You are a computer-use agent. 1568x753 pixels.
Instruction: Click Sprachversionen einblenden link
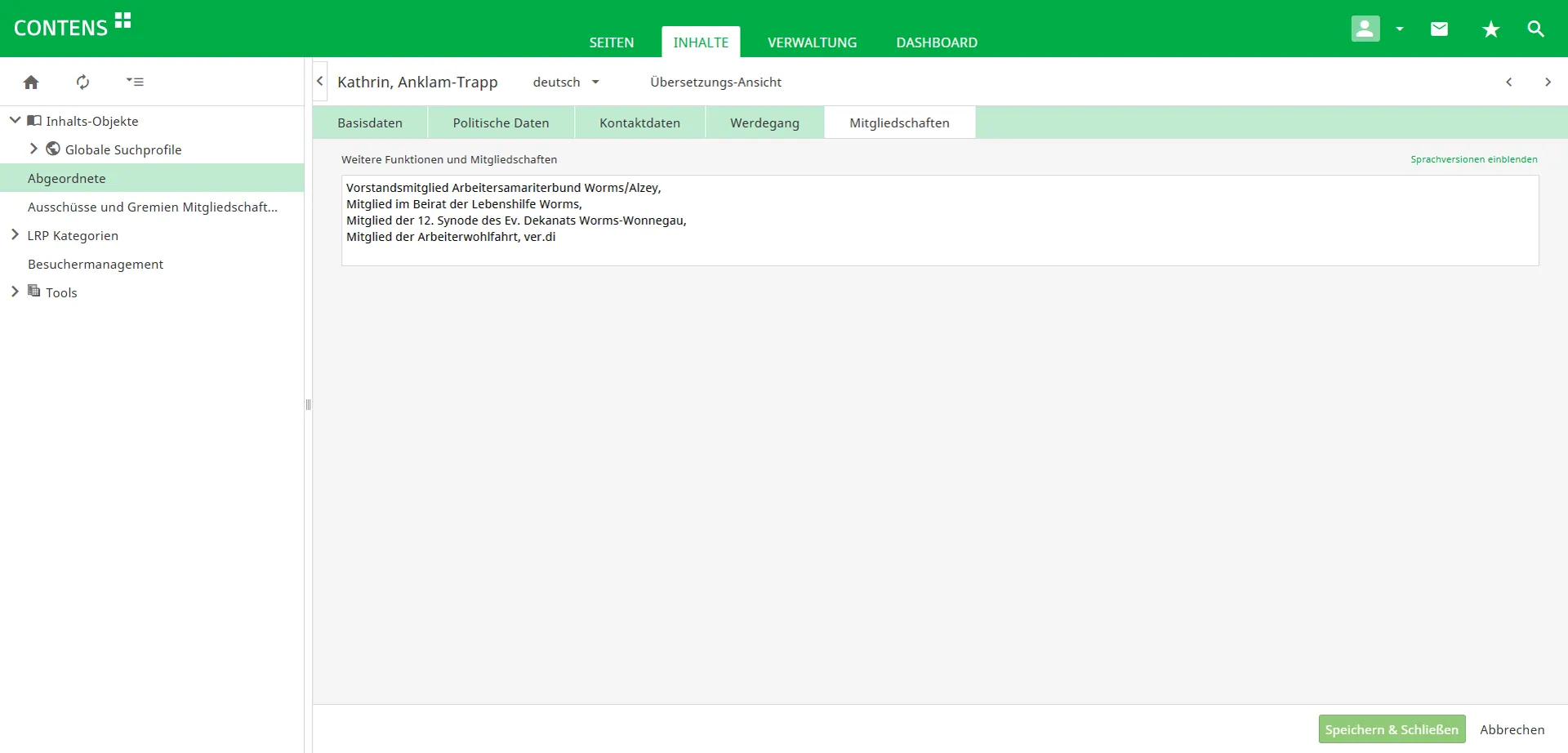tap(1473, 159)
